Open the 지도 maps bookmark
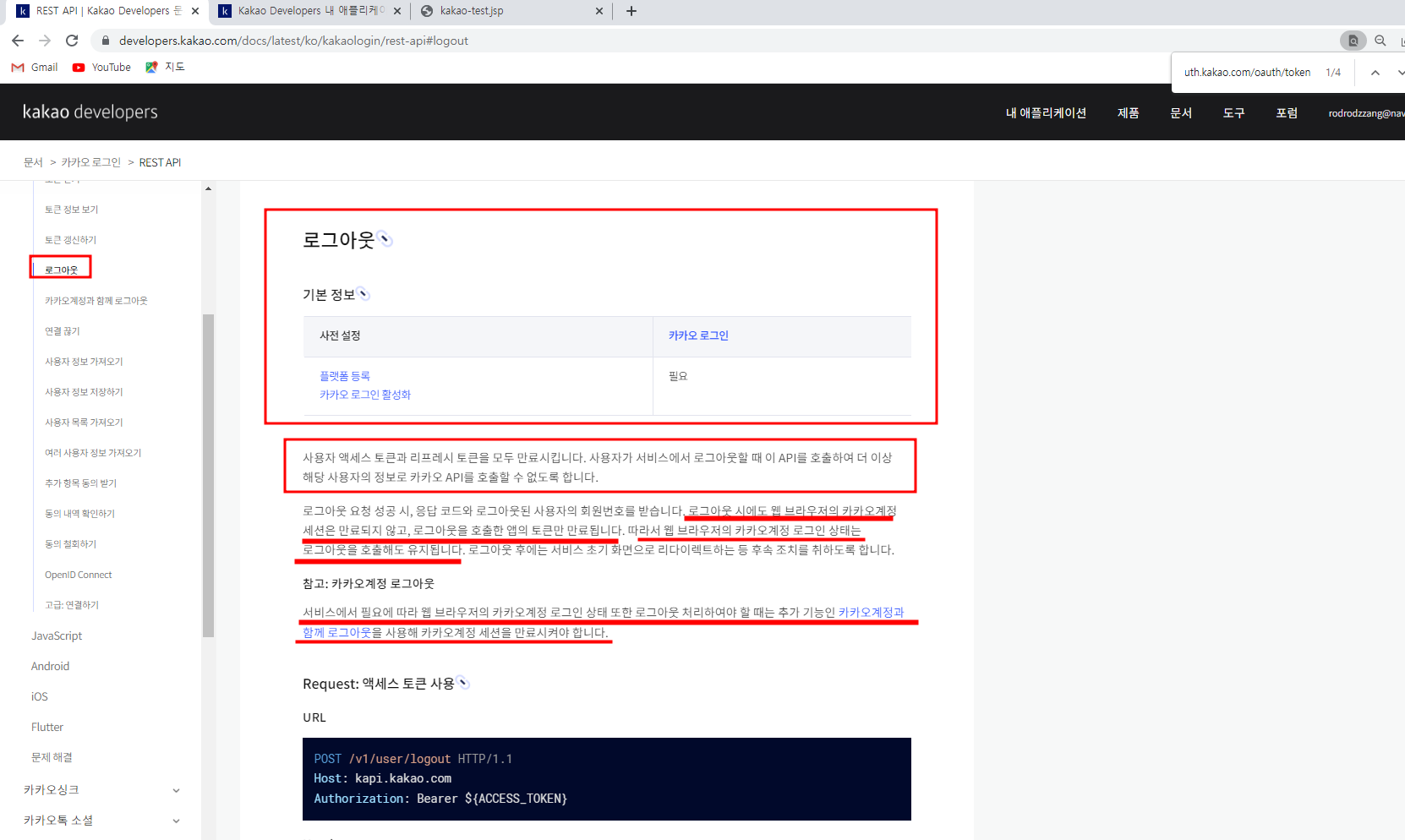1405x840 pixels. [165, 68]
